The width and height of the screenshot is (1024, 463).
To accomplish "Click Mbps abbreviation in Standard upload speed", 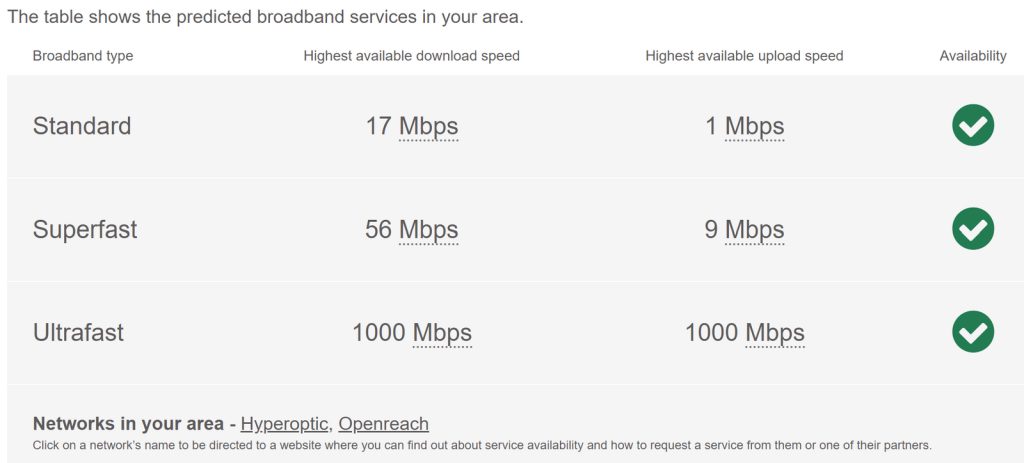I will 754,127.
